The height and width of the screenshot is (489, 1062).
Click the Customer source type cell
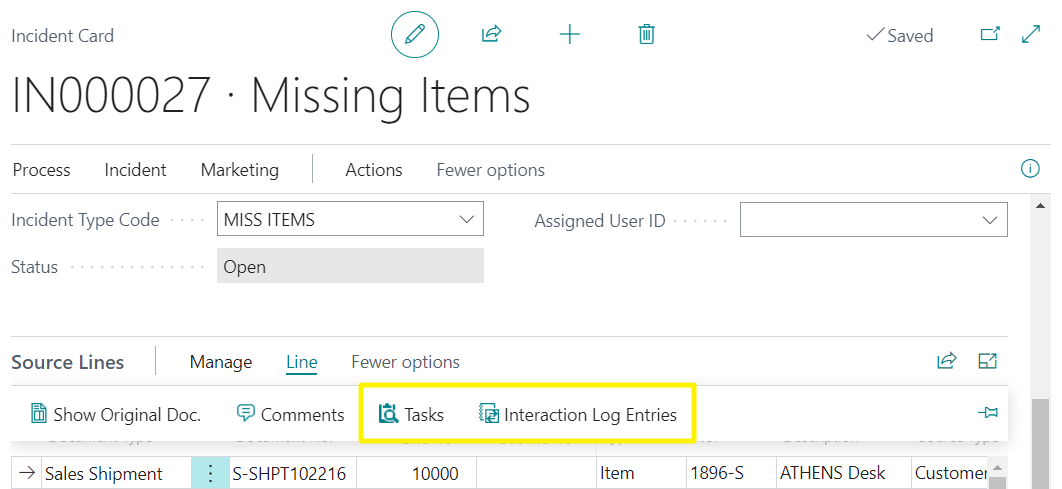(x=950, y=473)
